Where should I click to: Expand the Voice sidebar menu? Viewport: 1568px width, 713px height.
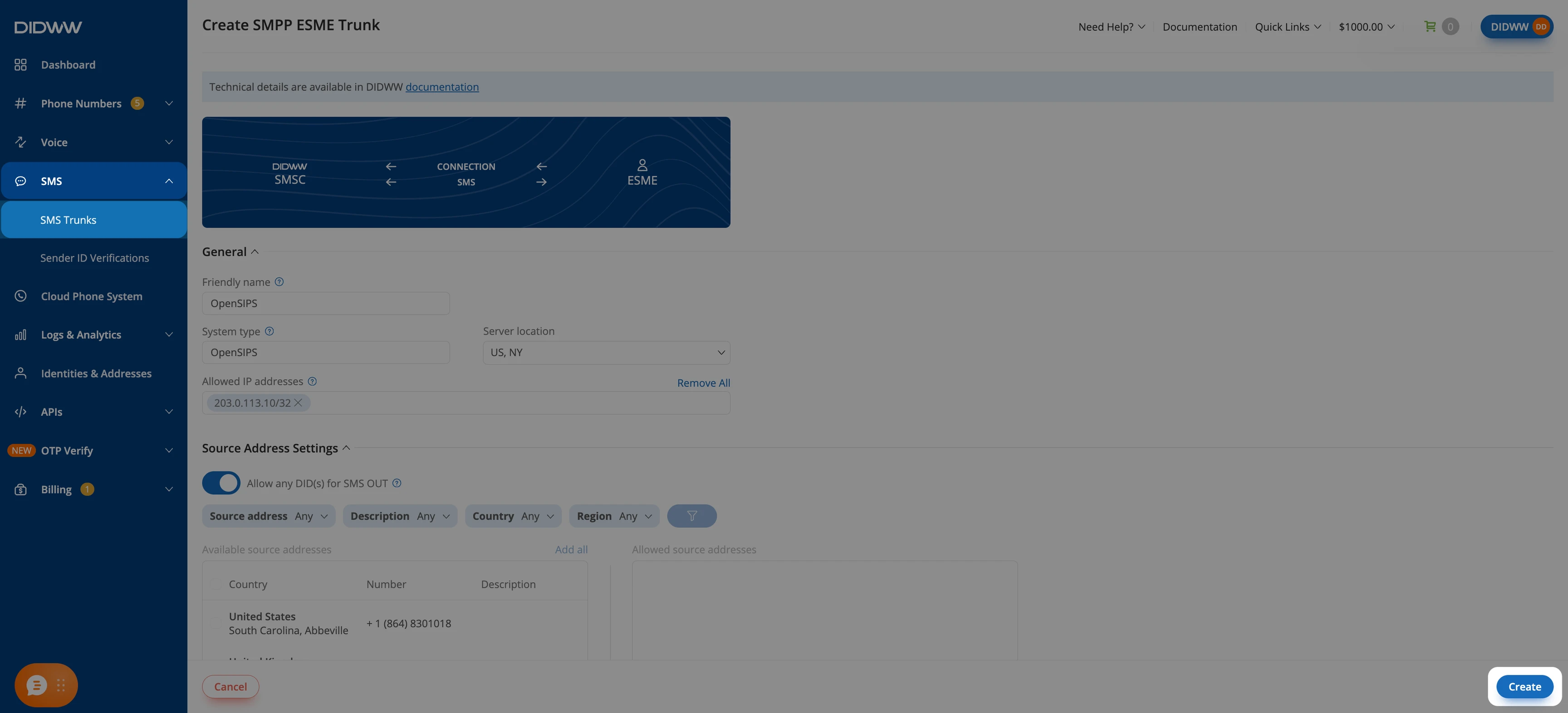click(x=94, y=143)
